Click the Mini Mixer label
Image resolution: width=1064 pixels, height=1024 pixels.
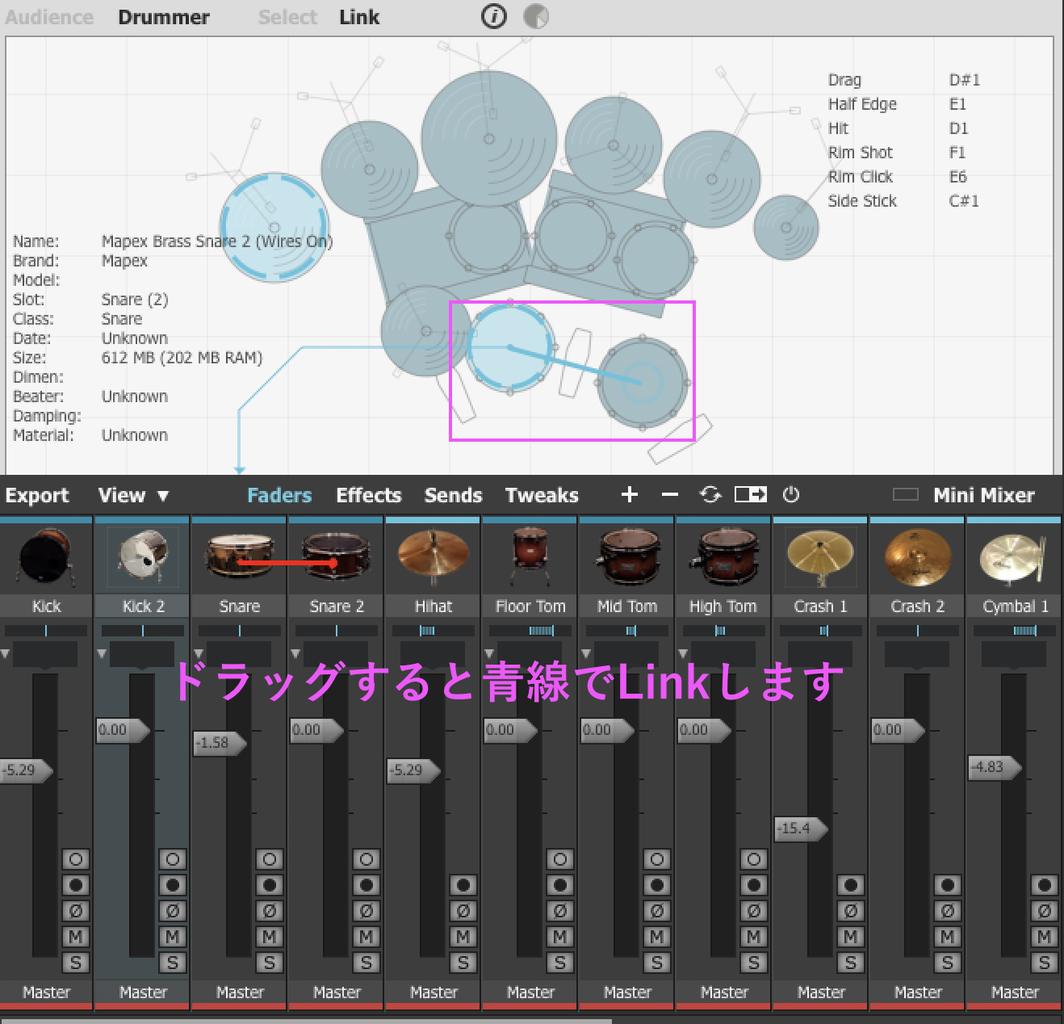[x=983, y=495]
